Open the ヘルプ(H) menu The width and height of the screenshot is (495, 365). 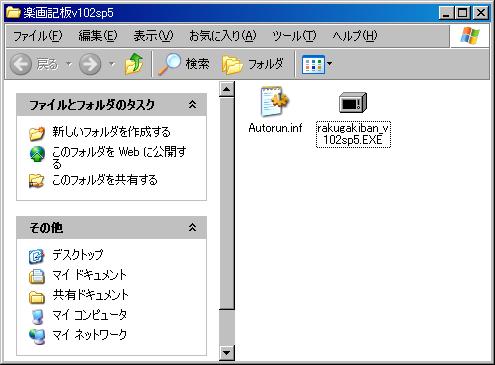pos(355,36)
